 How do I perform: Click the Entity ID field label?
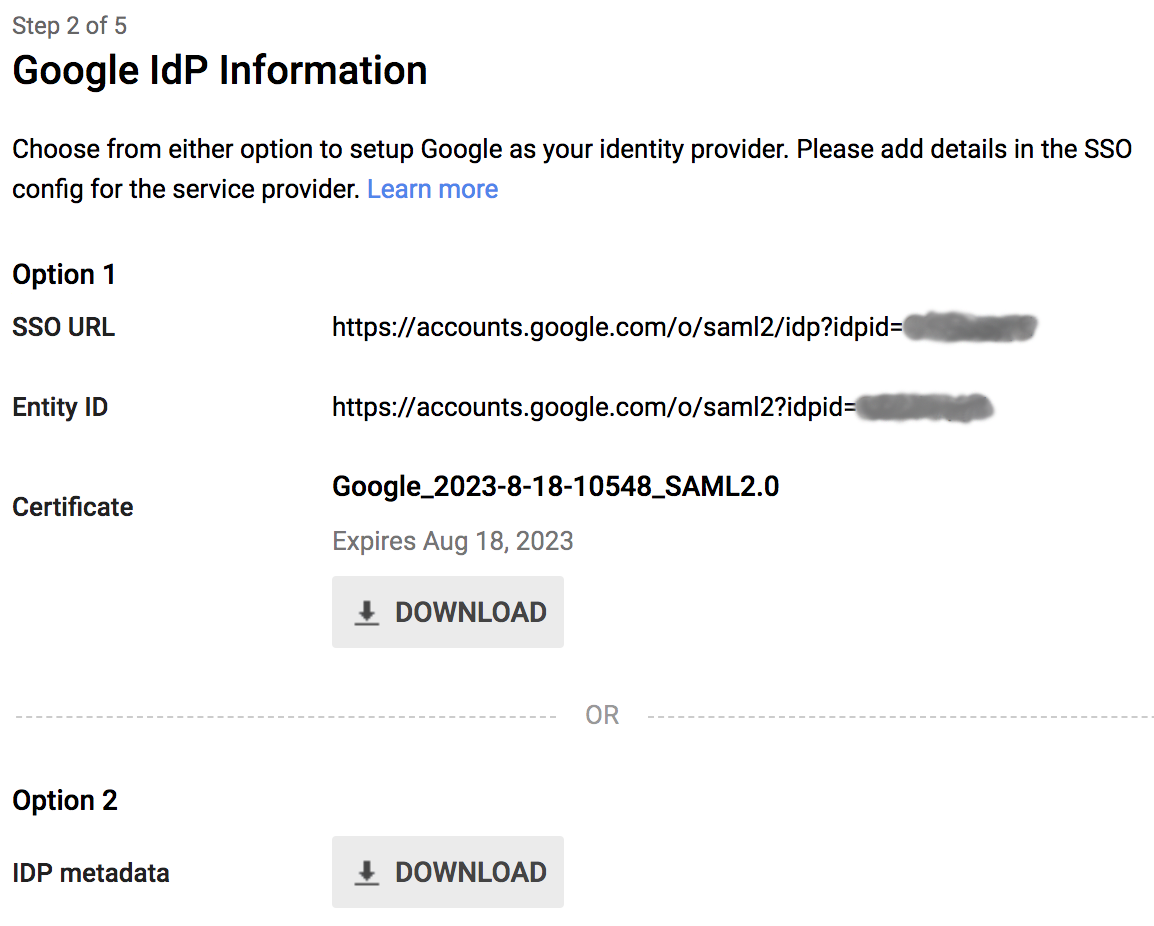tap(60, 406)
